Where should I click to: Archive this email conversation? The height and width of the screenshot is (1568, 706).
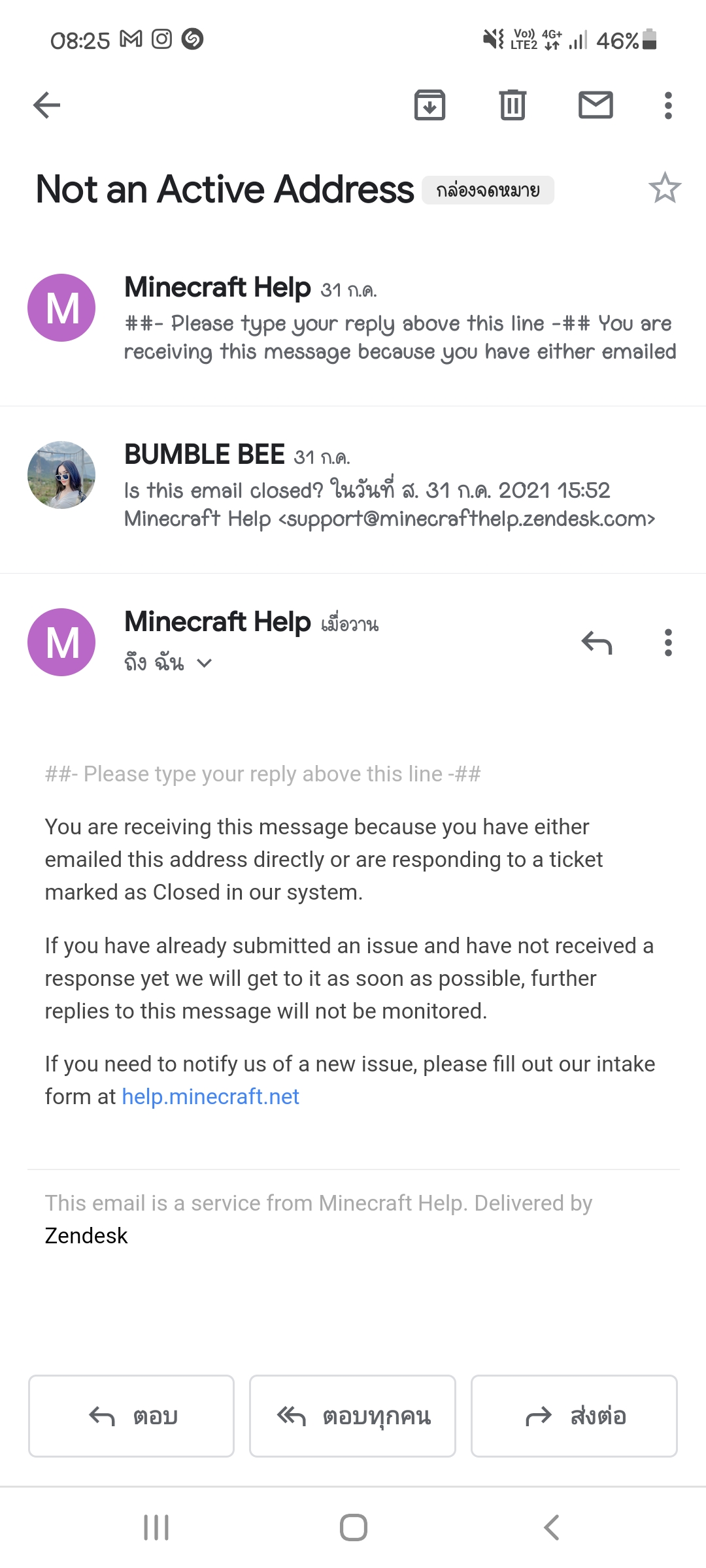coord(429,105)
